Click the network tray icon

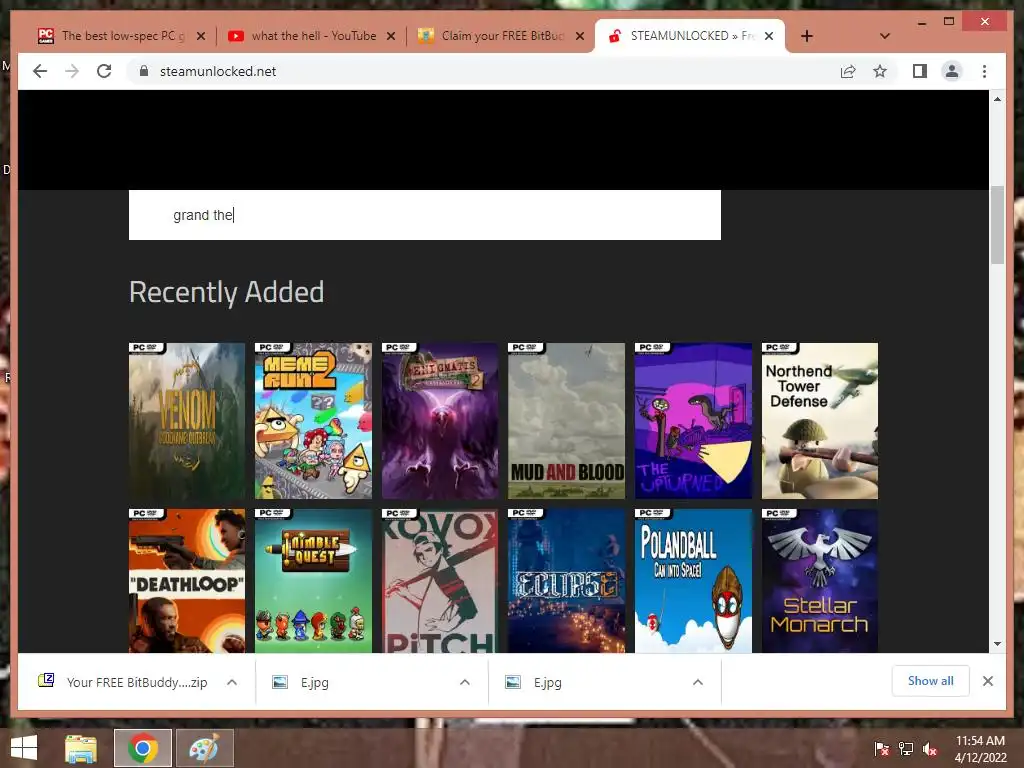[906, 749]
